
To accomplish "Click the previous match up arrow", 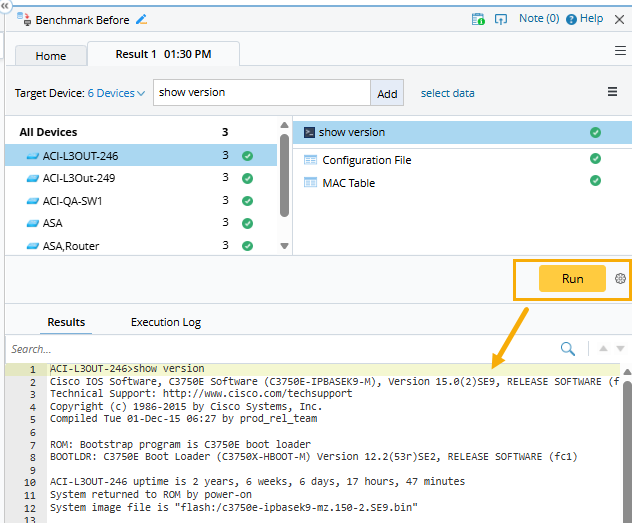I will click(x=603, y=349).
